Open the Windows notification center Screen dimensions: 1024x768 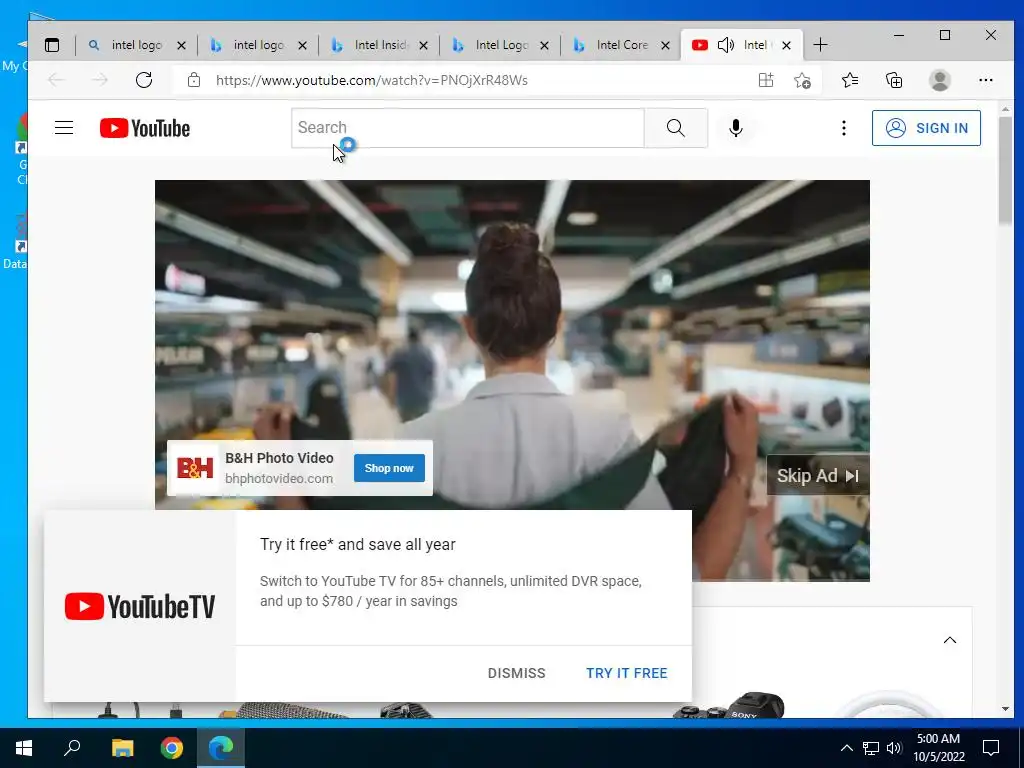991,748
